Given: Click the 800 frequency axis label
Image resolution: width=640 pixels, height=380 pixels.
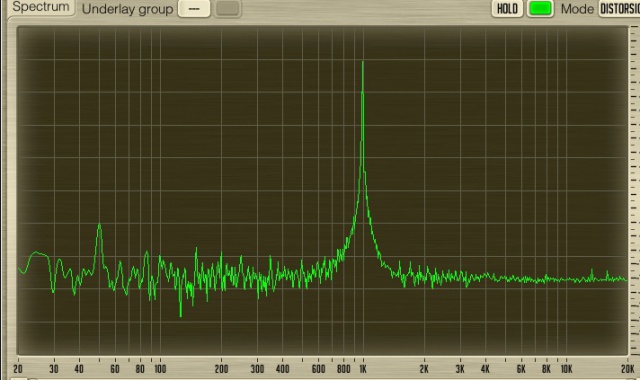Looking at the screenshot, I should point(344,369).
